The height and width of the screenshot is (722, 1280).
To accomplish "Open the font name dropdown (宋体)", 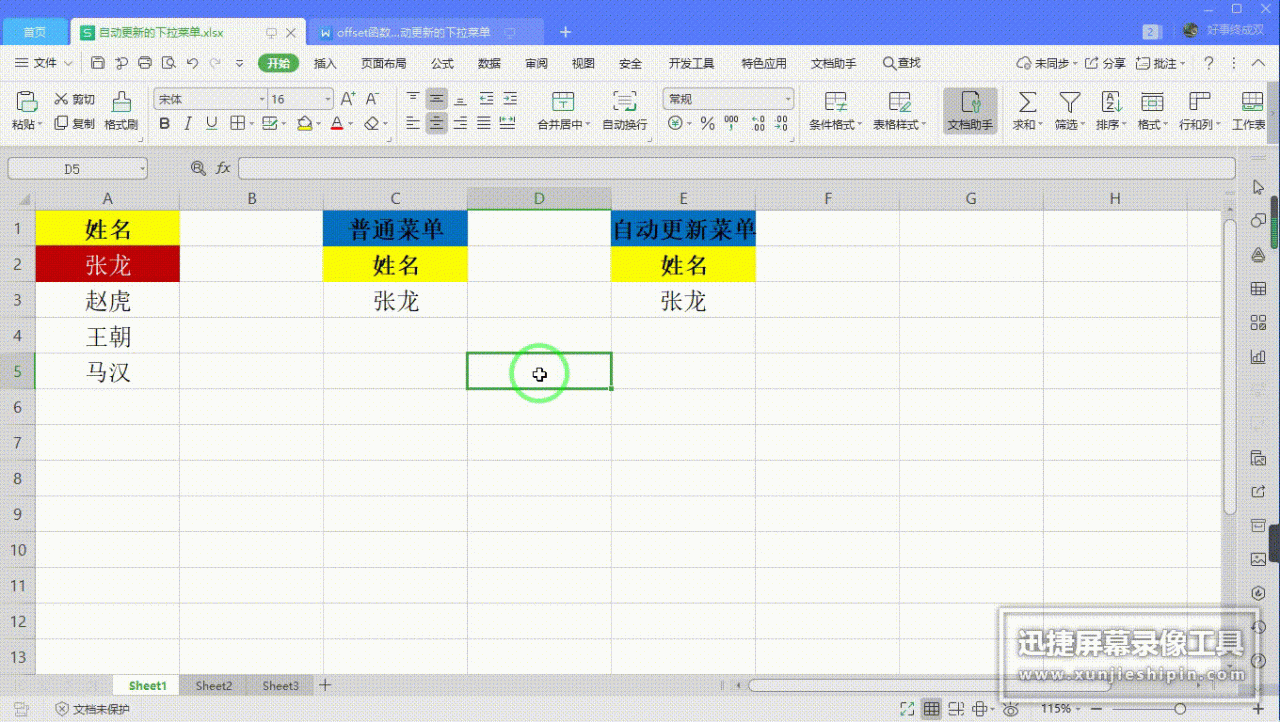I will click(x=262, y=99).
